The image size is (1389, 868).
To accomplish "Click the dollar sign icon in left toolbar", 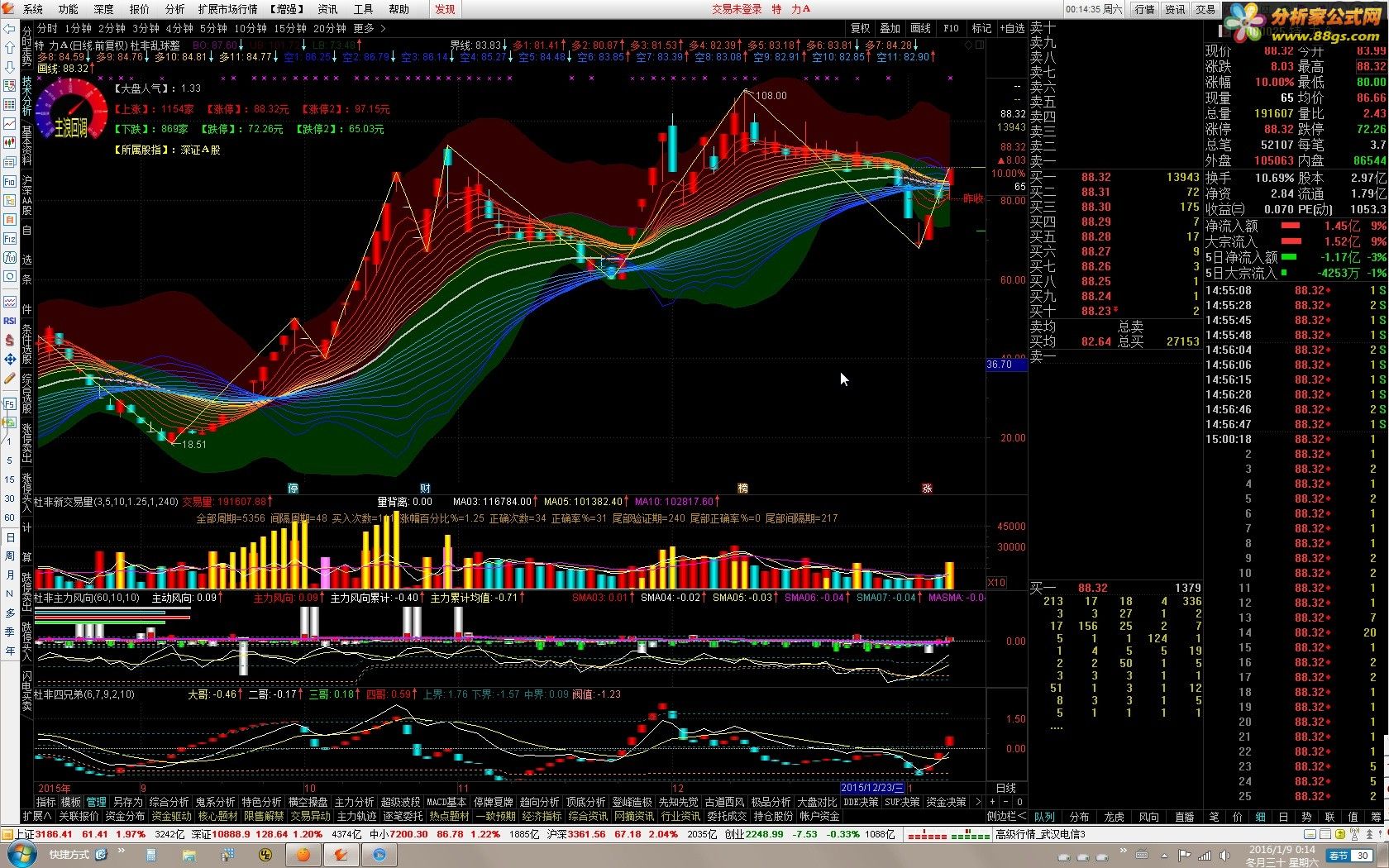I will point(9,340).
